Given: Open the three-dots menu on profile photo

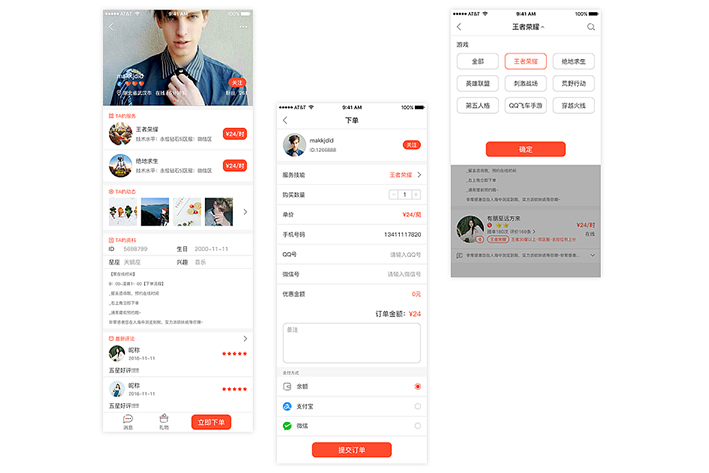Looking at the screenshot, I should click(x=243, y=27).
